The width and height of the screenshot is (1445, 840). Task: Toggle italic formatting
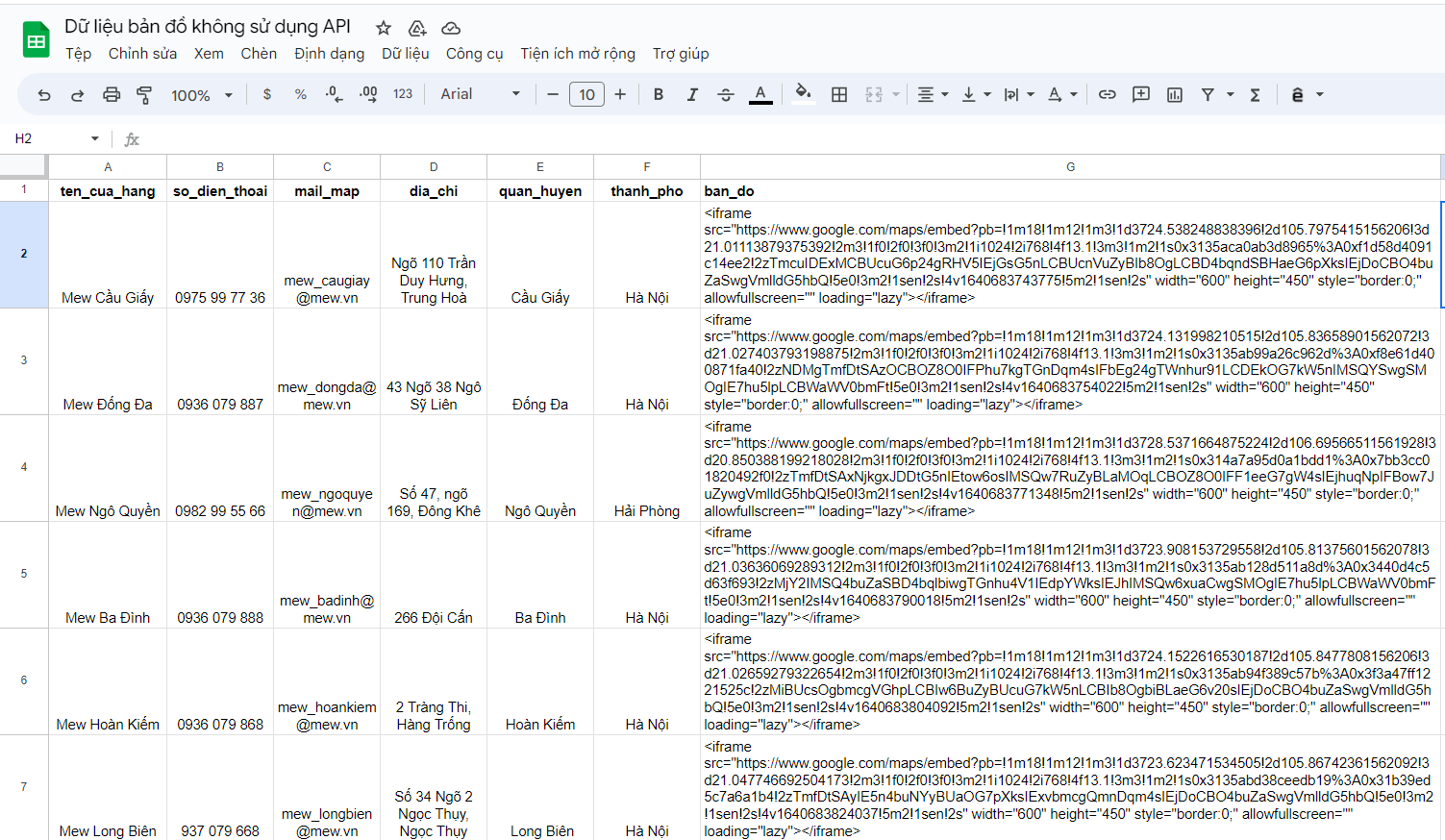click(x=692, y=94)
